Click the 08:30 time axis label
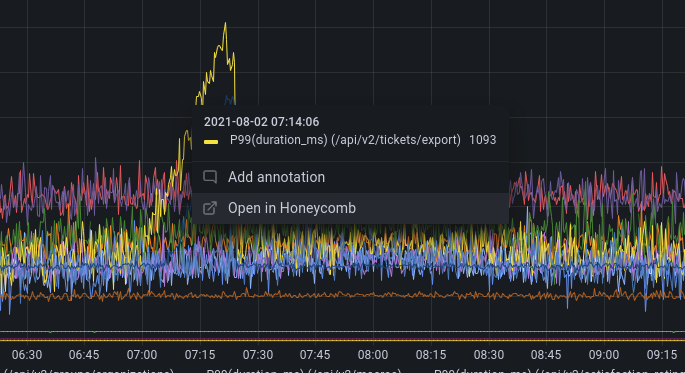Image resolution: width=685 pixels, height=373 pixels. (488, 355)
